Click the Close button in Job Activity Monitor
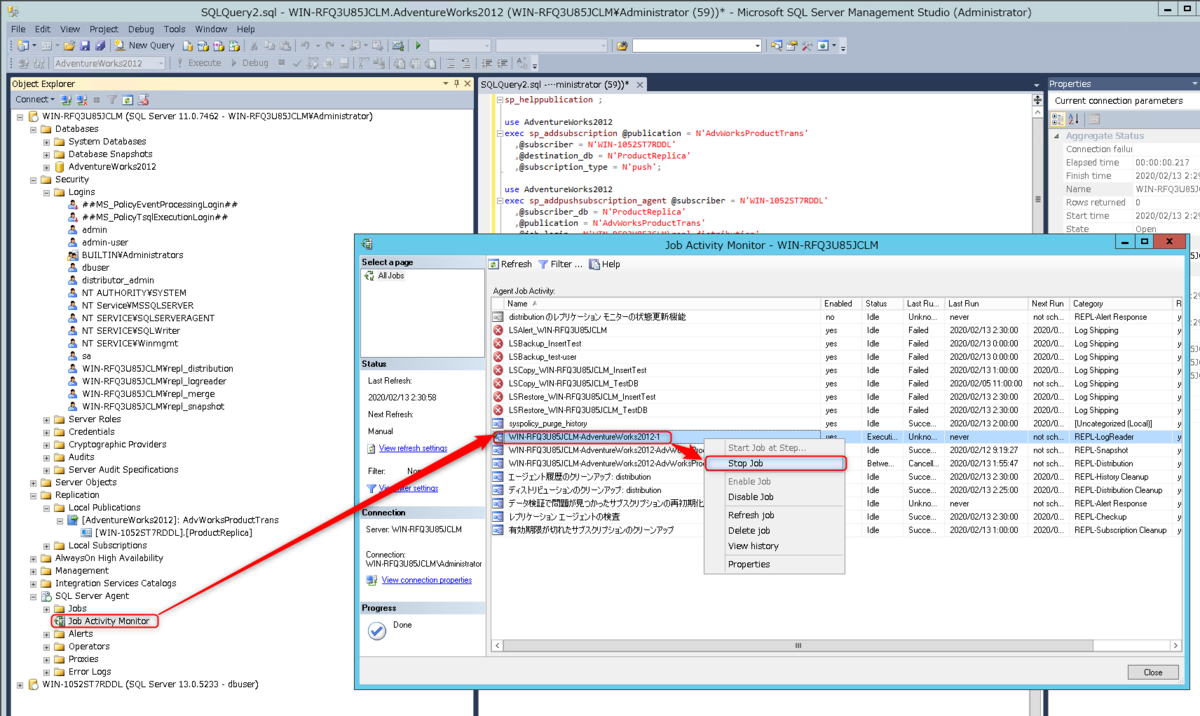This screenshot has width=1200, height=716. pos(1153,672)
